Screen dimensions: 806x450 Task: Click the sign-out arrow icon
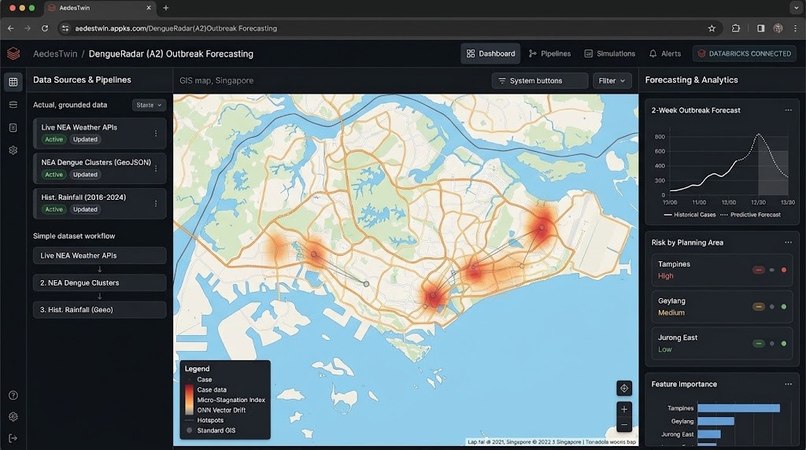(x=13, y=438)
